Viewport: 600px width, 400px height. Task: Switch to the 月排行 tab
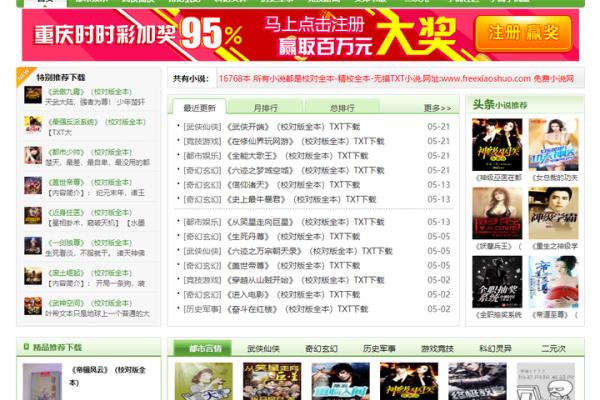266,108
